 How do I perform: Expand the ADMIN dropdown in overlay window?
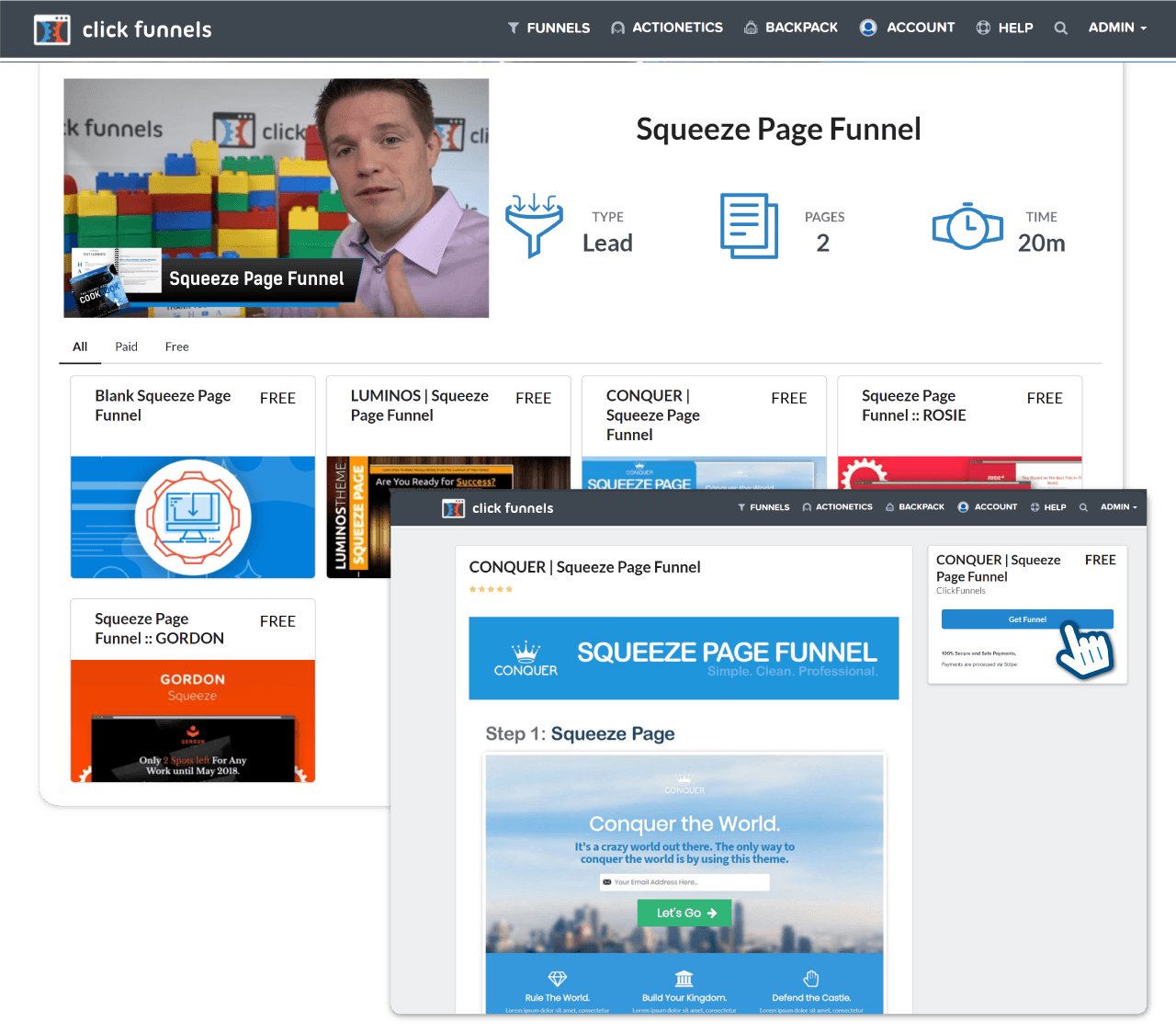click(x=1118, y=507)
